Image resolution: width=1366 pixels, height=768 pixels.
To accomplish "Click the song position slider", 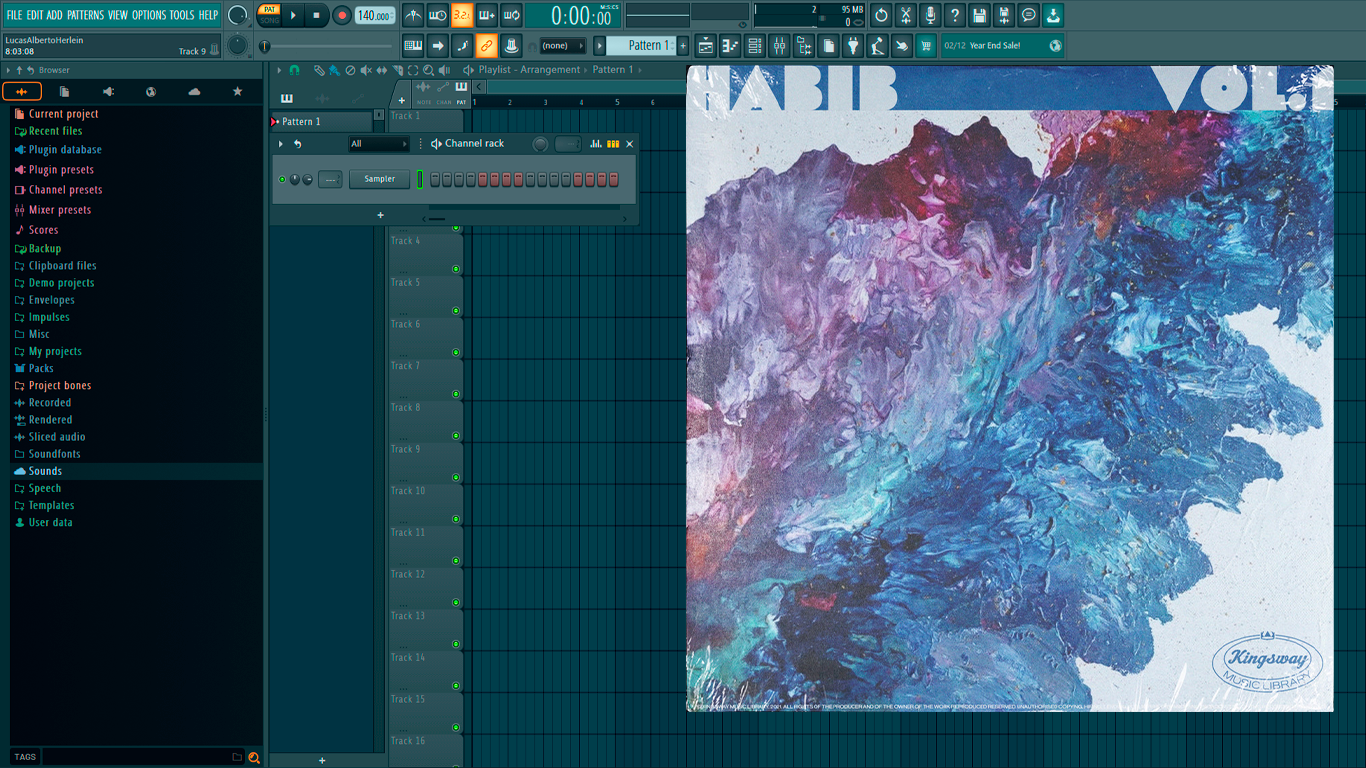I will pyautogui.click(x=327, y=46).
